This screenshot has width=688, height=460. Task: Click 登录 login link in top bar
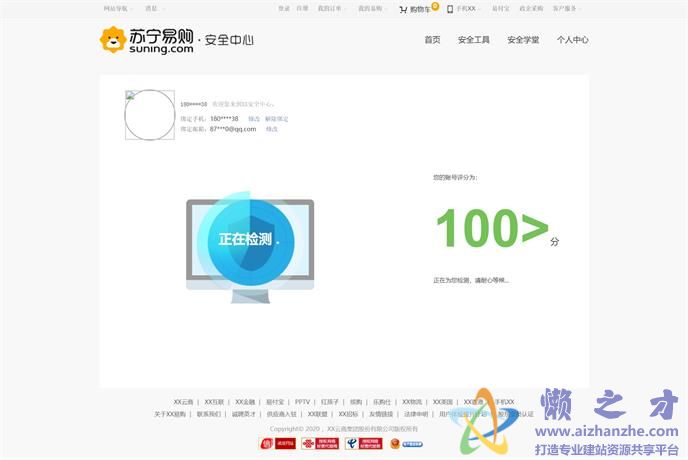click(x=284, y=8)
